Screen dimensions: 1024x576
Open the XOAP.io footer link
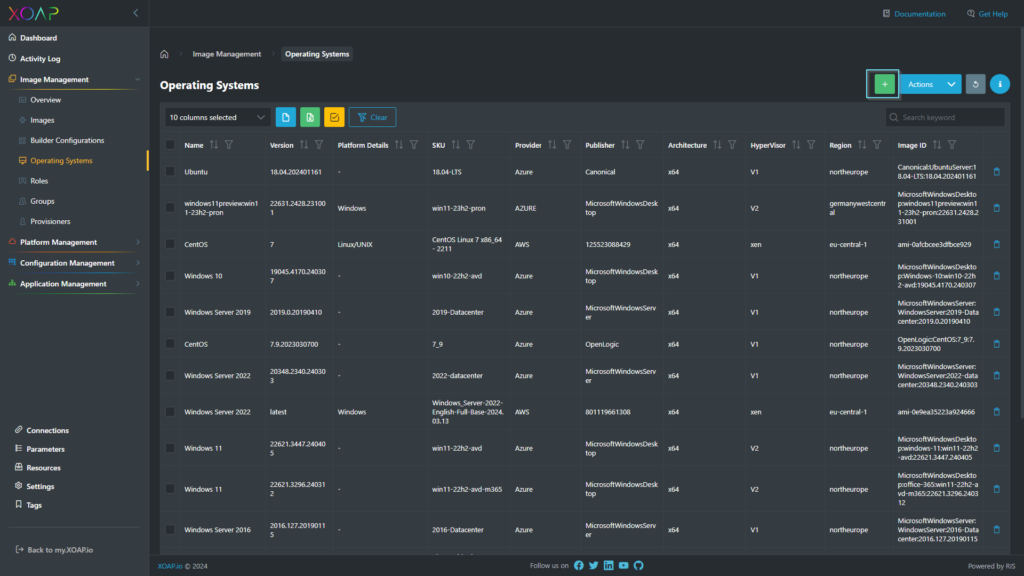point(170,566)
